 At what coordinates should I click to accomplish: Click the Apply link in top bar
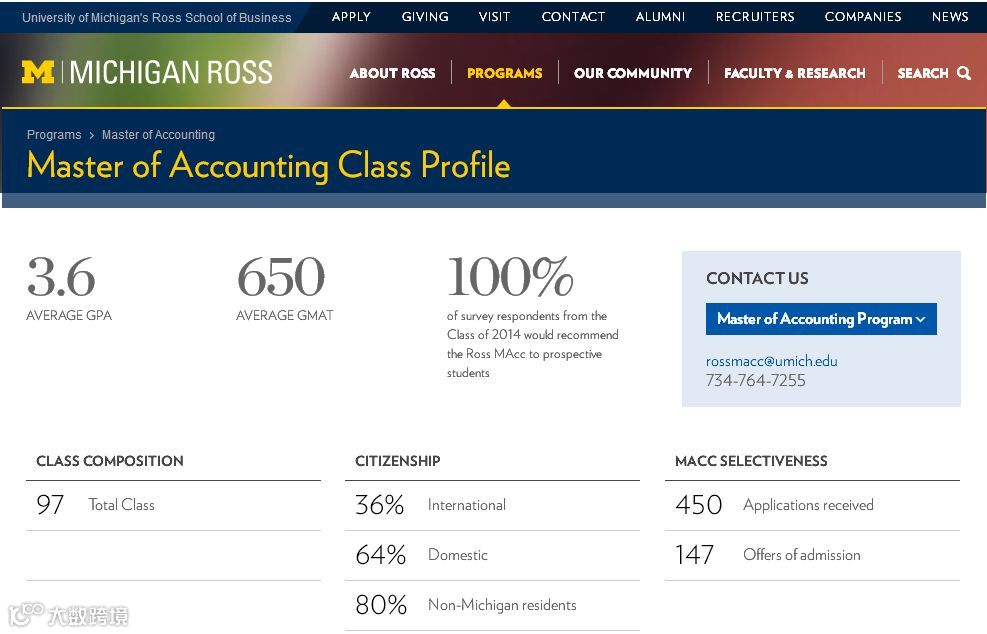pyautogui.click(x=351, y=17)
